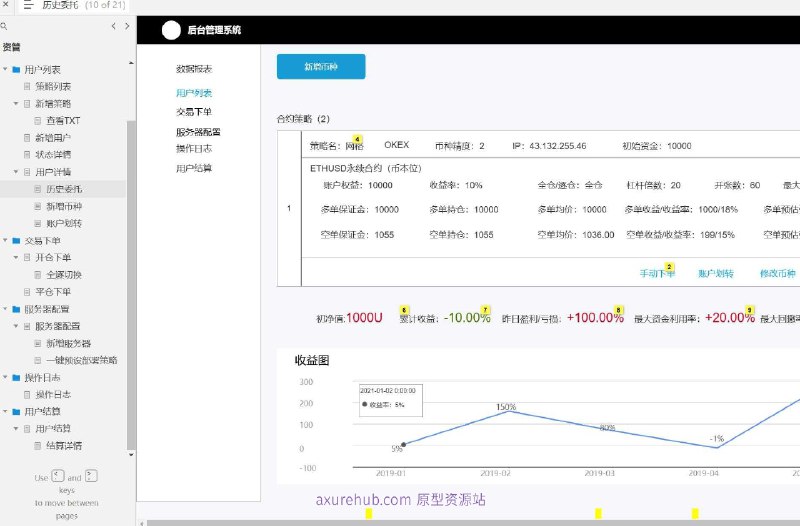Collapse the 服务器配置 folder arrow

pos(5,309)
